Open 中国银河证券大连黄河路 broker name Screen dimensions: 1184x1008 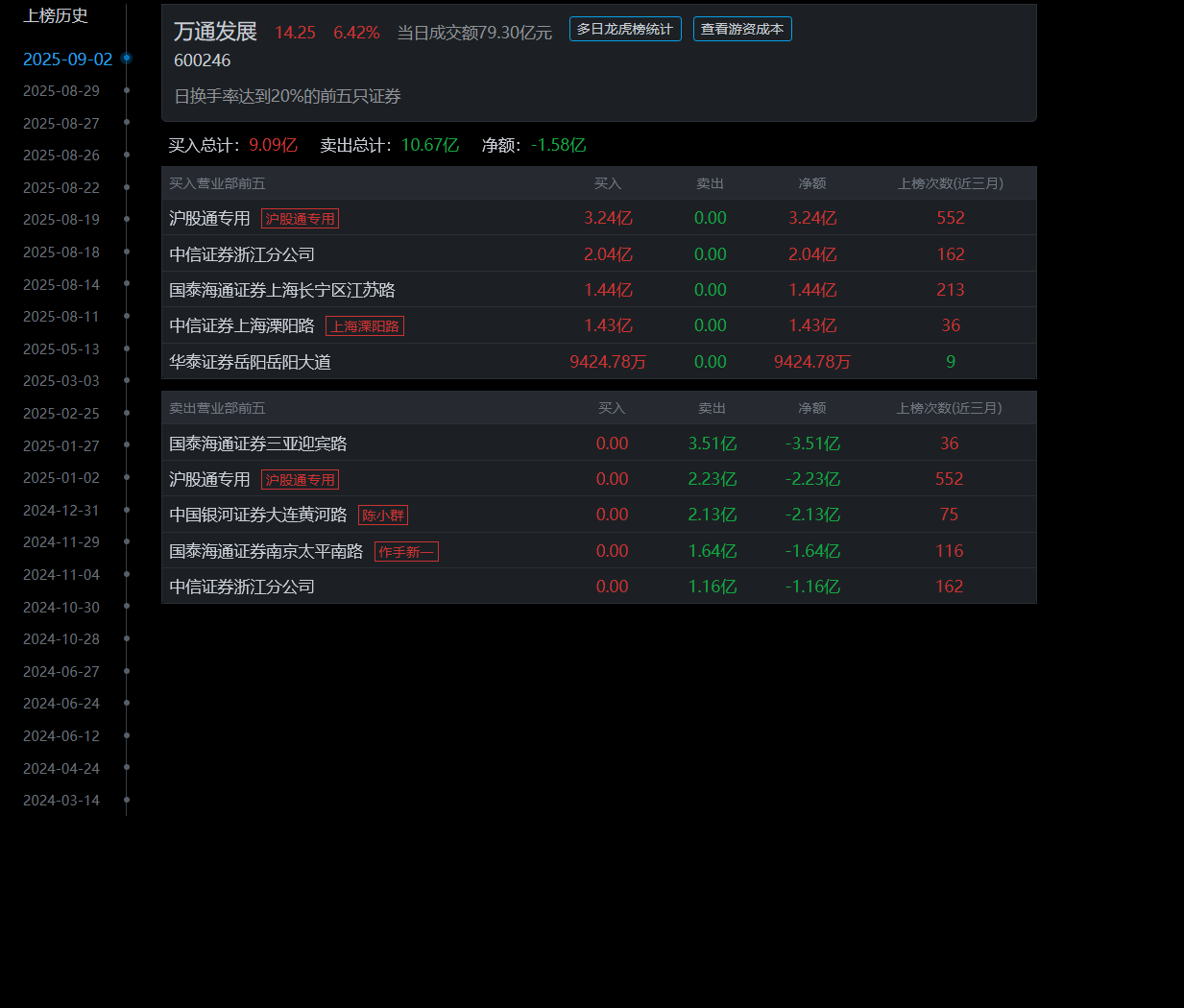pos(258,516)
